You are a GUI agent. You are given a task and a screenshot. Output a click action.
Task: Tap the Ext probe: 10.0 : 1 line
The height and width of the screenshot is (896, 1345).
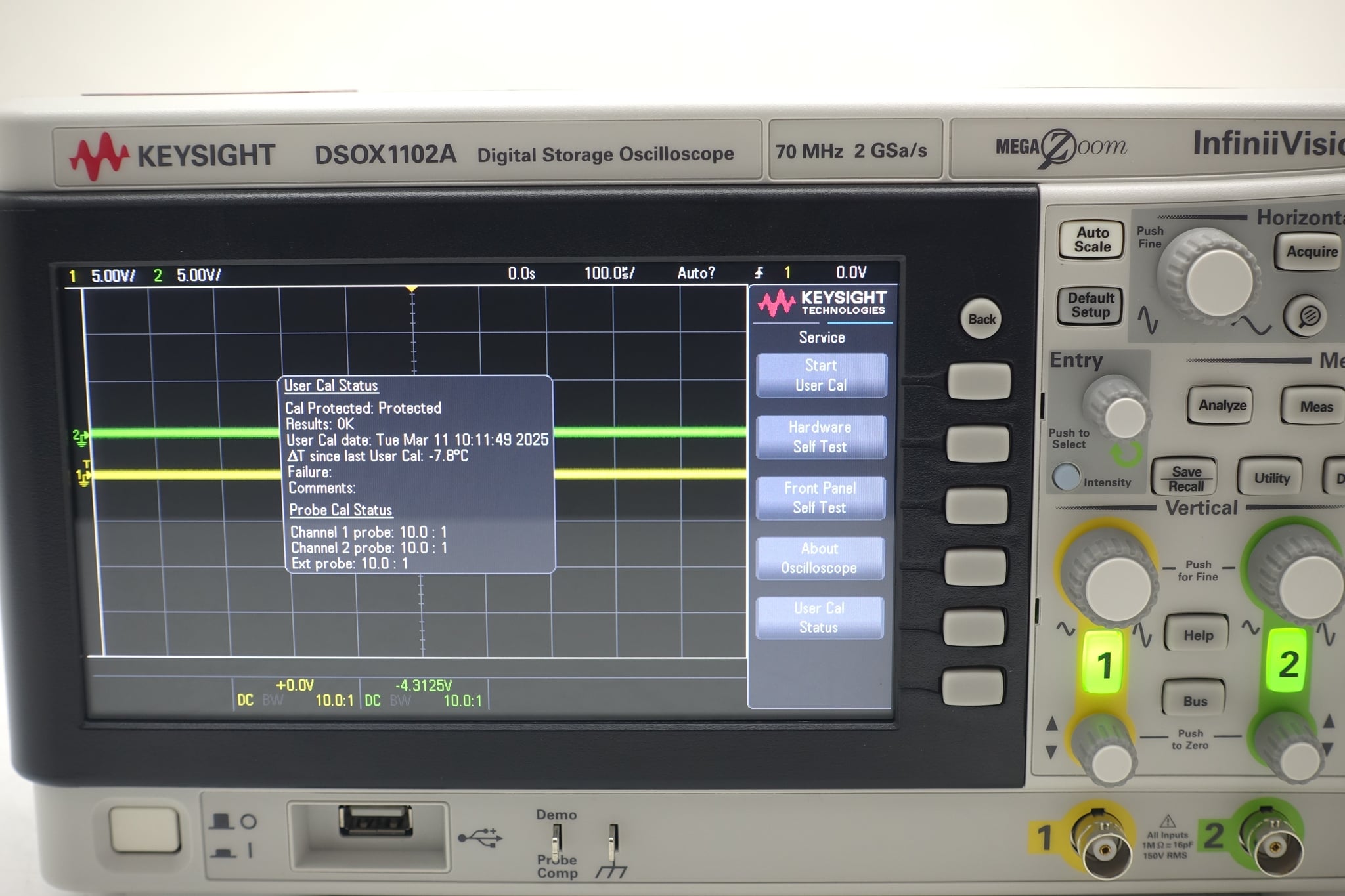coord(349,563)
